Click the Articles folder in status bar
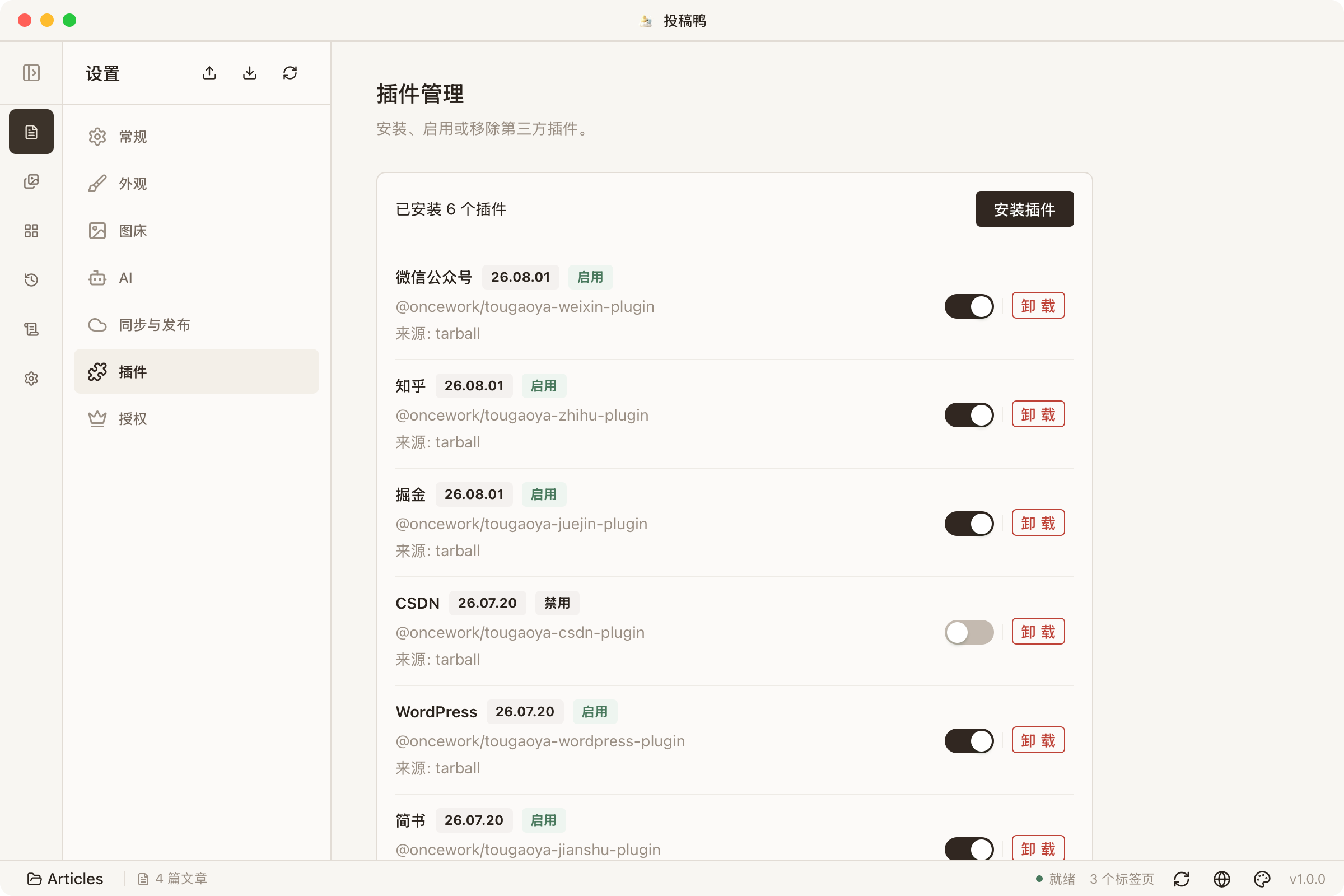This screenshot has height=896, width=1344. point(65,879)
